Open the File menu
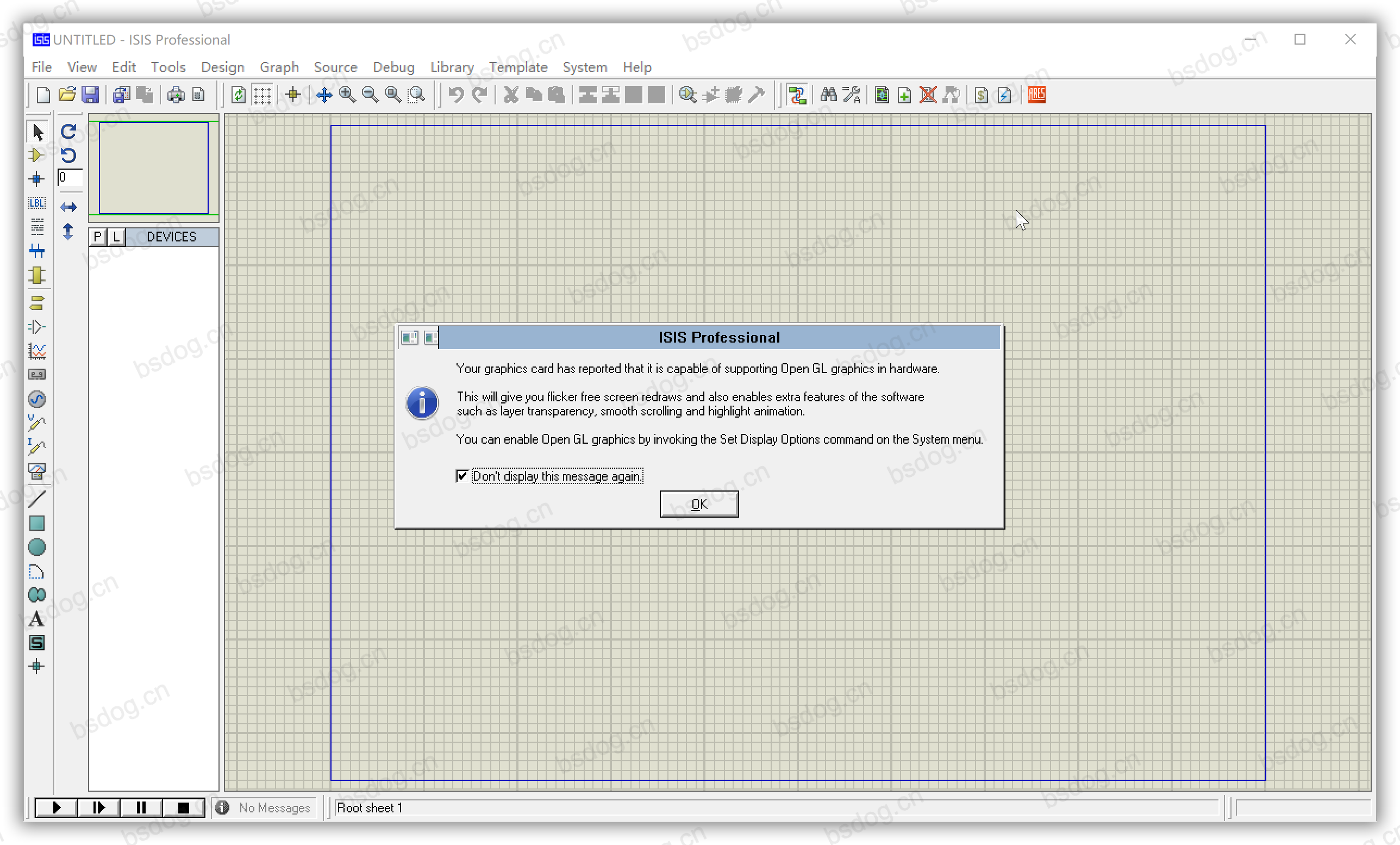The height and width of the screenshot is (845, 1400). (41, 67)
